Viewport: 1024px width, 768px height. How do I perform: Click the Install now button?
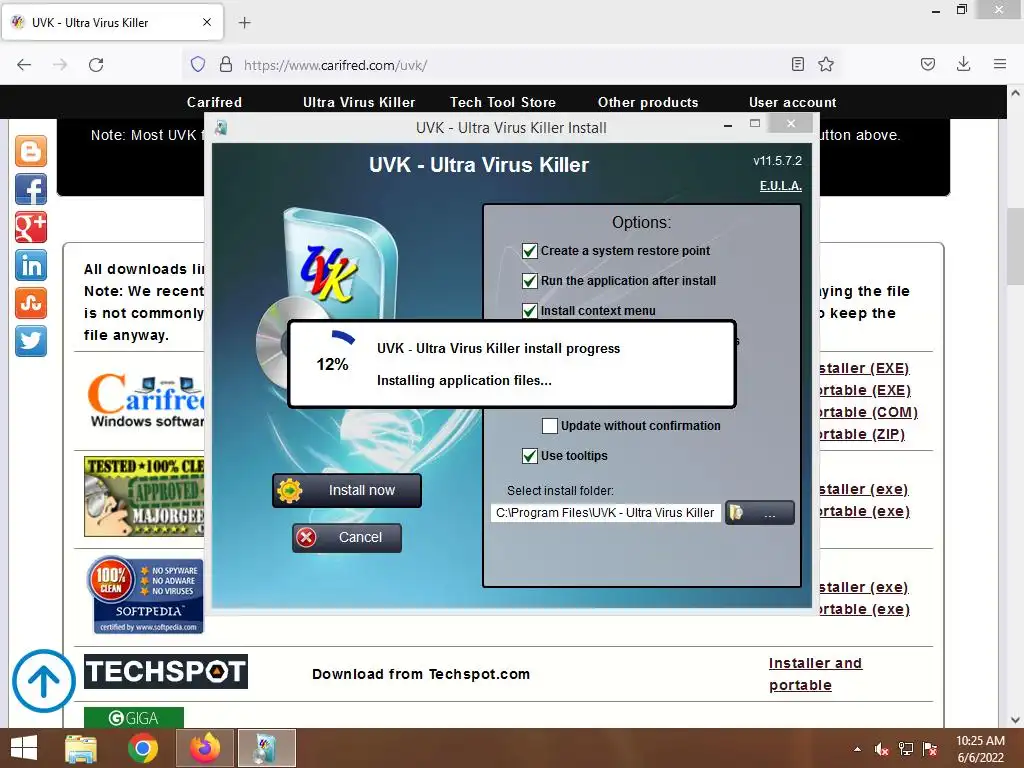(x=347, y=490)
